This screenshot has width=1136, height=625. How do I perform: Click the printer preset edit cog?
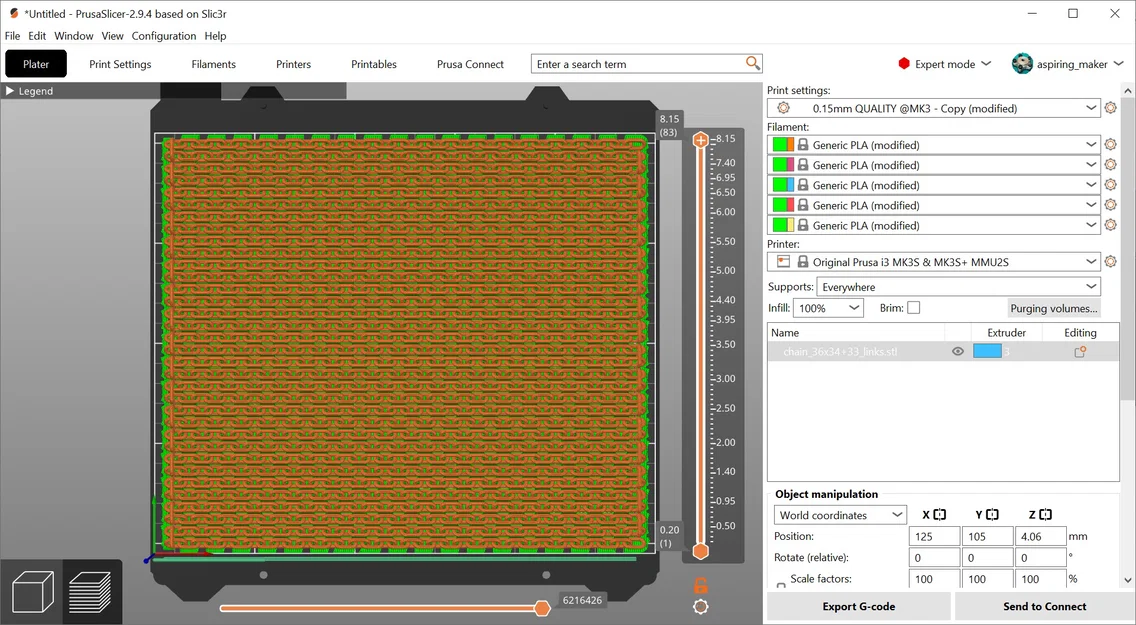(1110, 262)
